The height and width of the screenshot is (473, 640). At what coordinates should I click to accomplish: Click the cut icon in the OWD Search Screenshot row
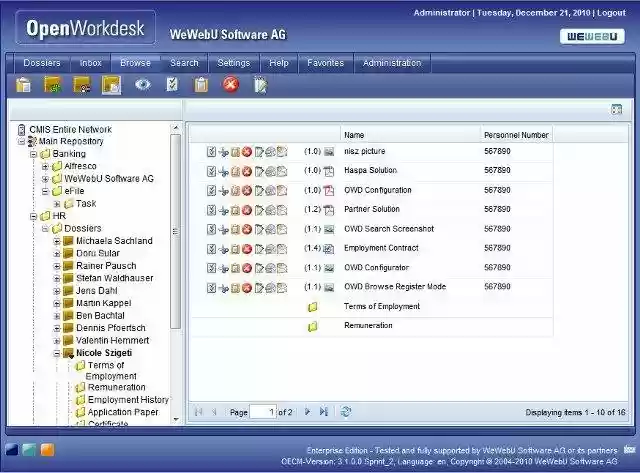[x=223, y=230]
